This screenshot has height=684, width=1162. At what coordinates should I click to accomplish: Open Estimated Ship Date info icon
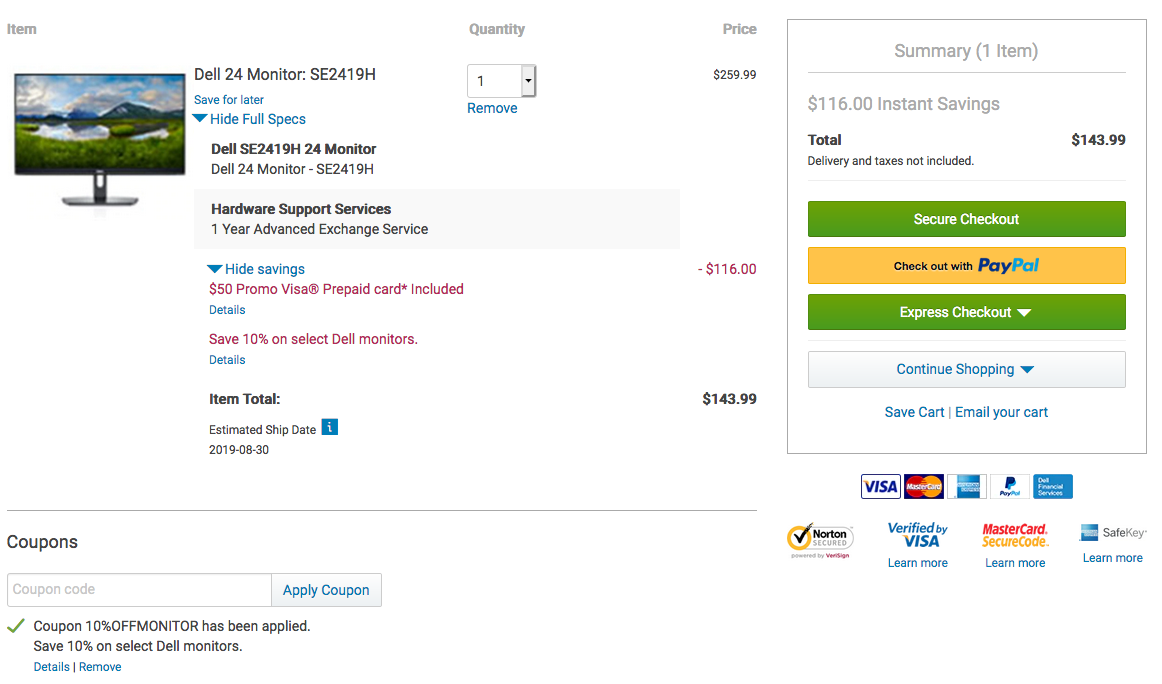click(x=330, y=427)
